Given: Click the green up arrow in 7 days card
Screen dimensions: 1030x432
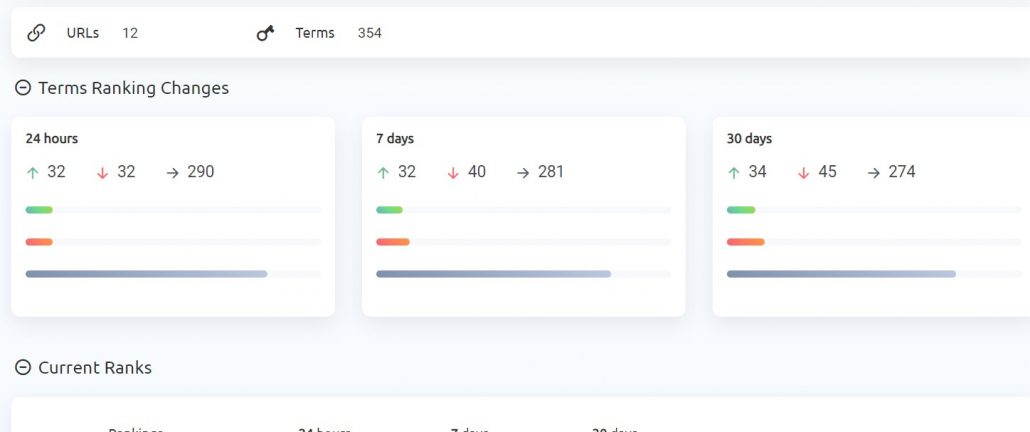Looking at the screenshot, I should click(x=383, y=173).
